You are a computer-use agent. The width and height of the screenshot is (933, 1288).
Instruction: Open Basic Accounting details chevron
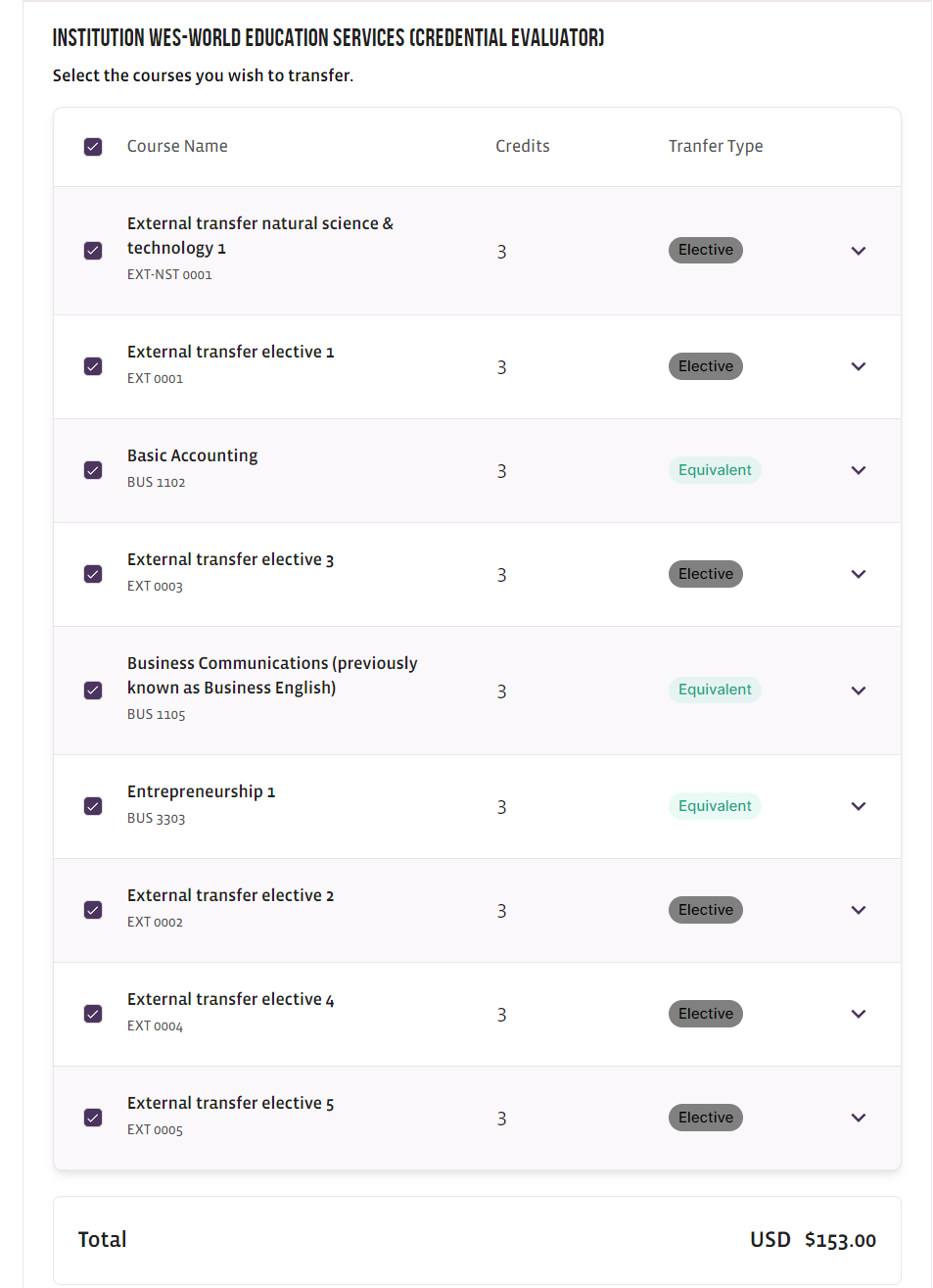[x=859, y=470]
